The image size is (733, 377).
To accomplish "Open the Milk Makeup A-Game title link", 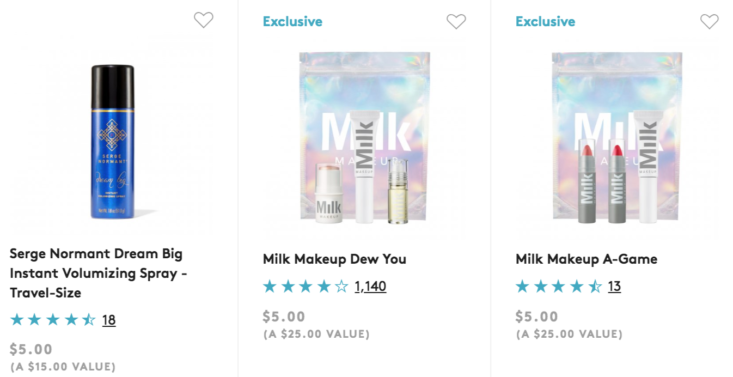I will (586, 259).
